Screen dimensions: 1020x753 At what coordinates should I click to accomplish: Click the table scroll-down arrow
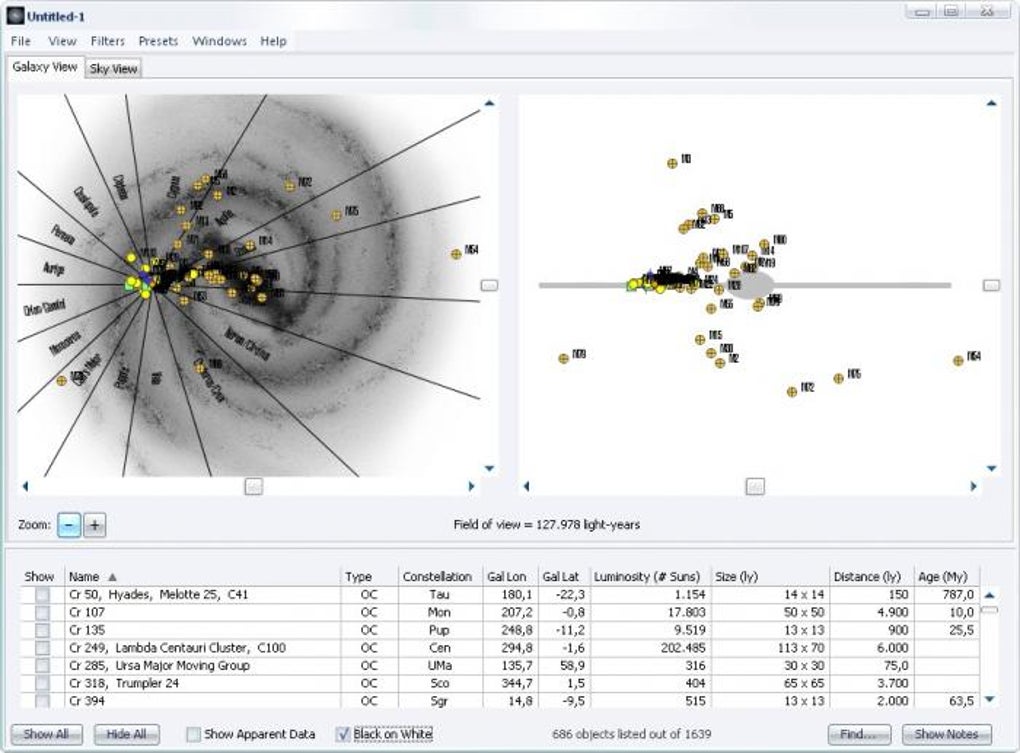989,700
